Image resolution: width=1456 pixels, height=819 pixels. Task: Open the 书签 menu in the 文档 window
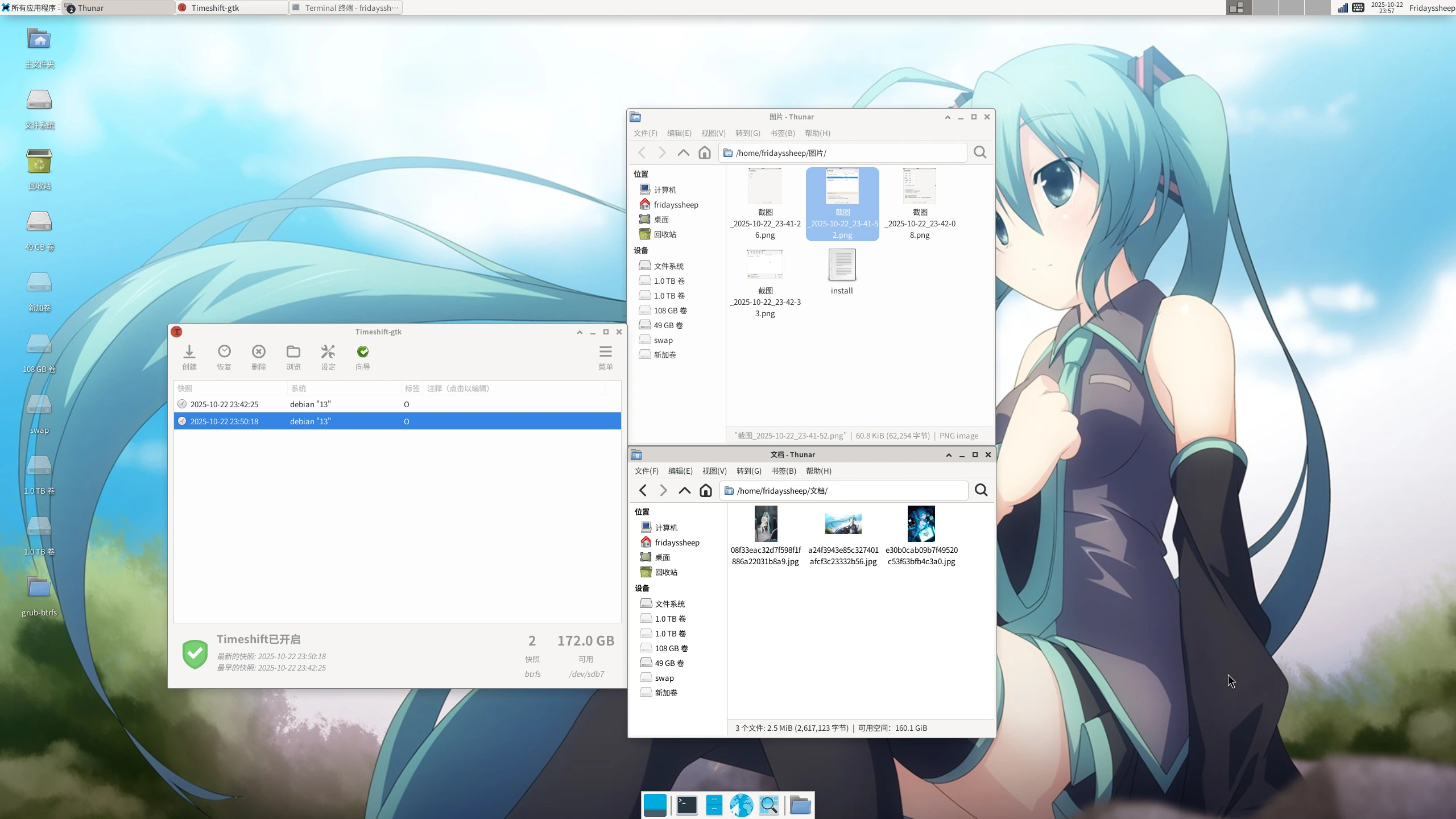[783, 471]
